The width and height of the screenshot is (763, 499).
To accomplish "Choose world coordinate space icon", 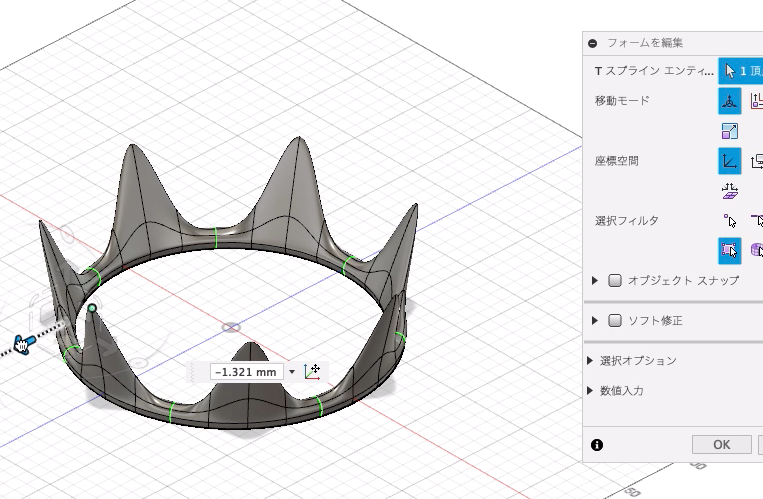I will tap(729, 161).
